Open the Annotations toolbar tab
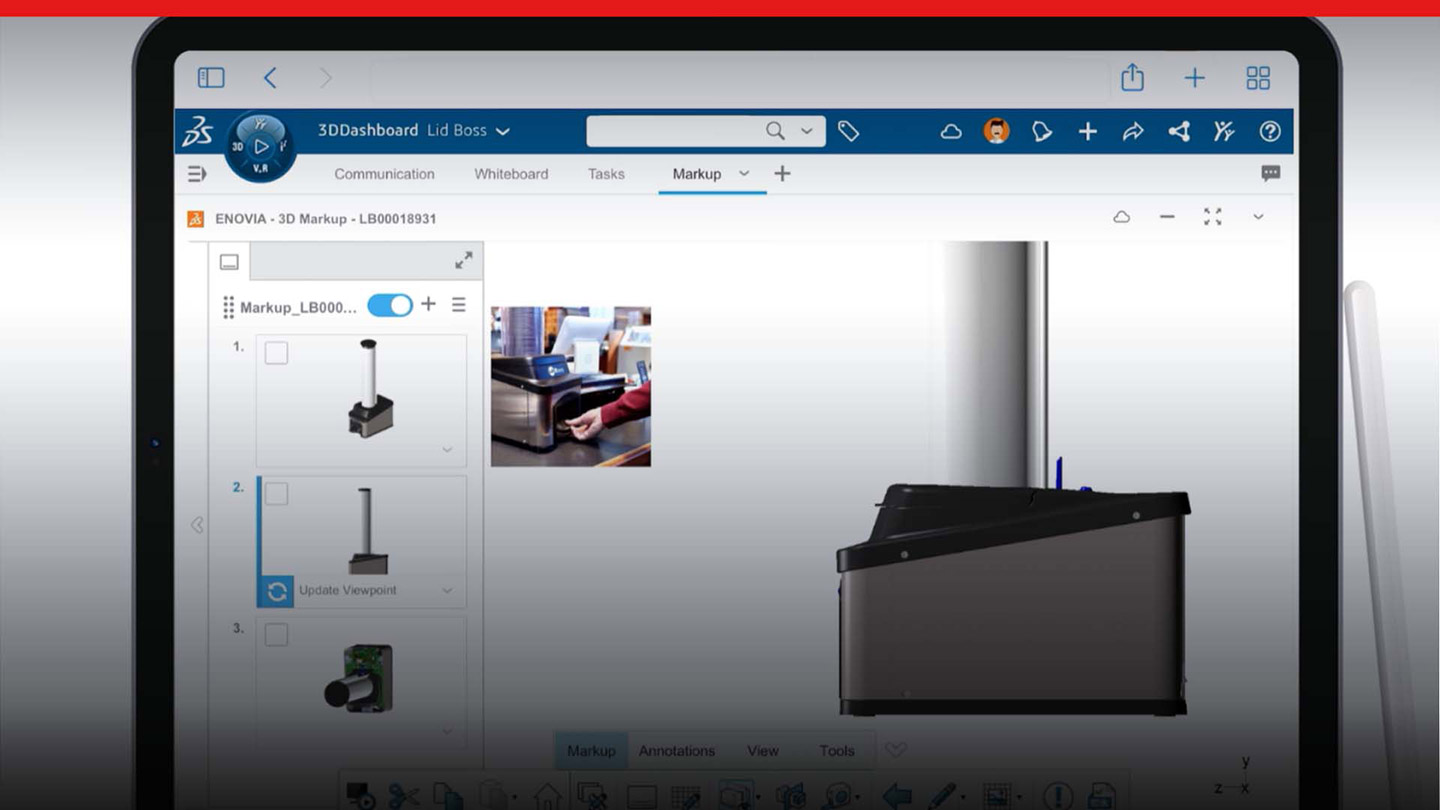This screenshot has height=810, width=1440. point(677,751)
